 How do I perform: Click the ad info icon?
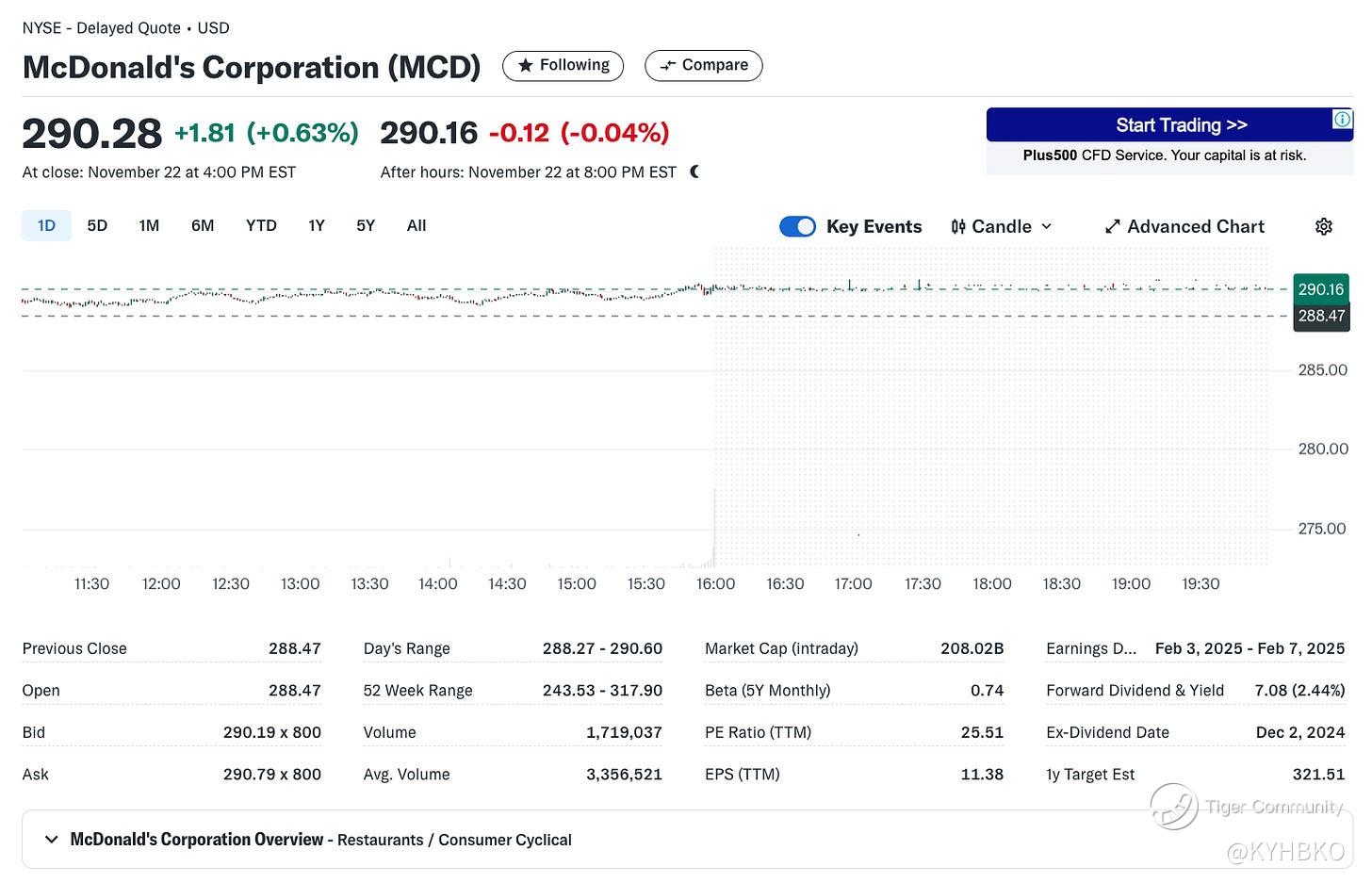1342,119
